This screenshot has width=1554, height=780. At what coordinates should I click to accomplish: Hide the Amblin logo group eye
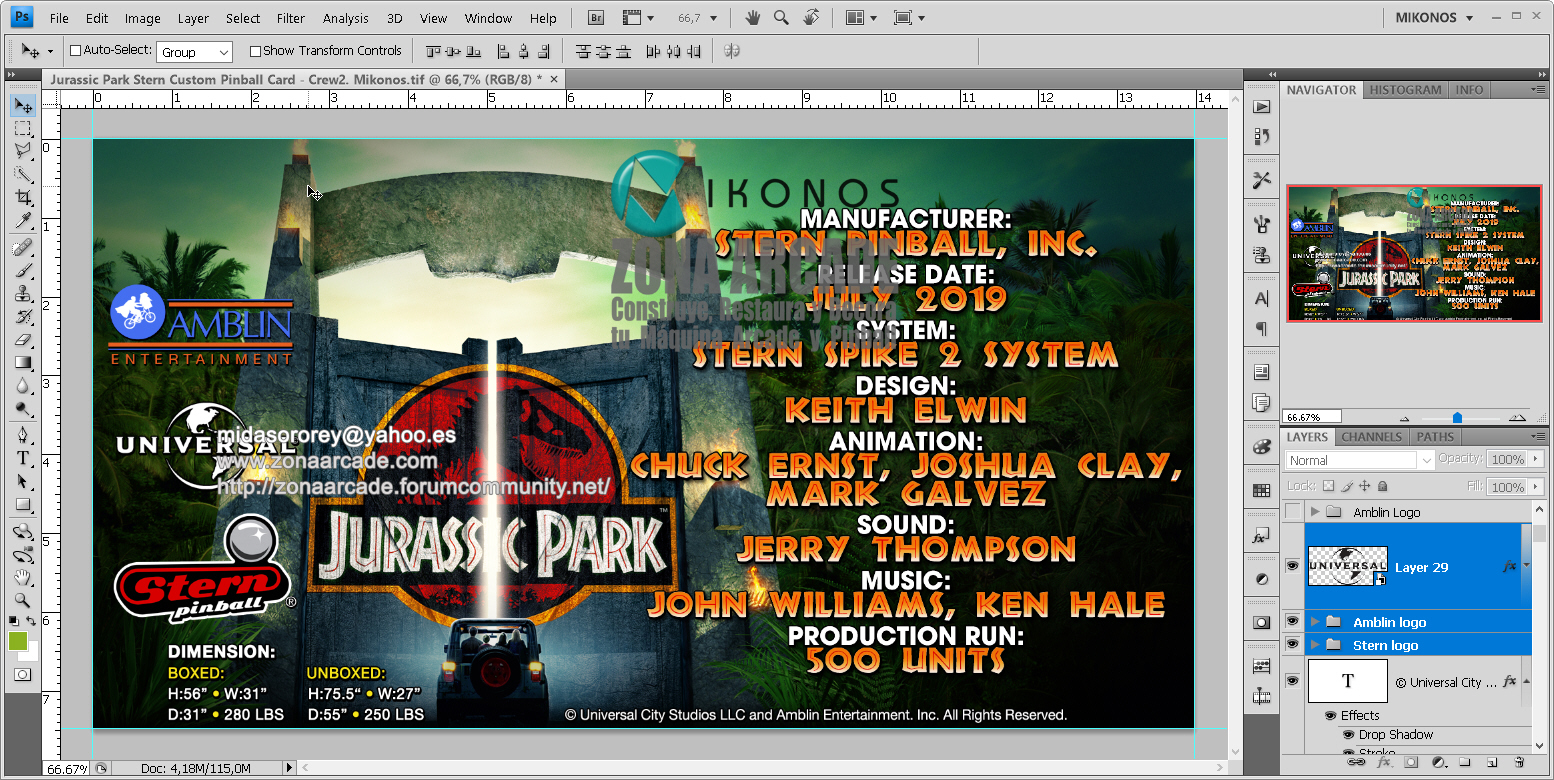[x=1293, y=621]
